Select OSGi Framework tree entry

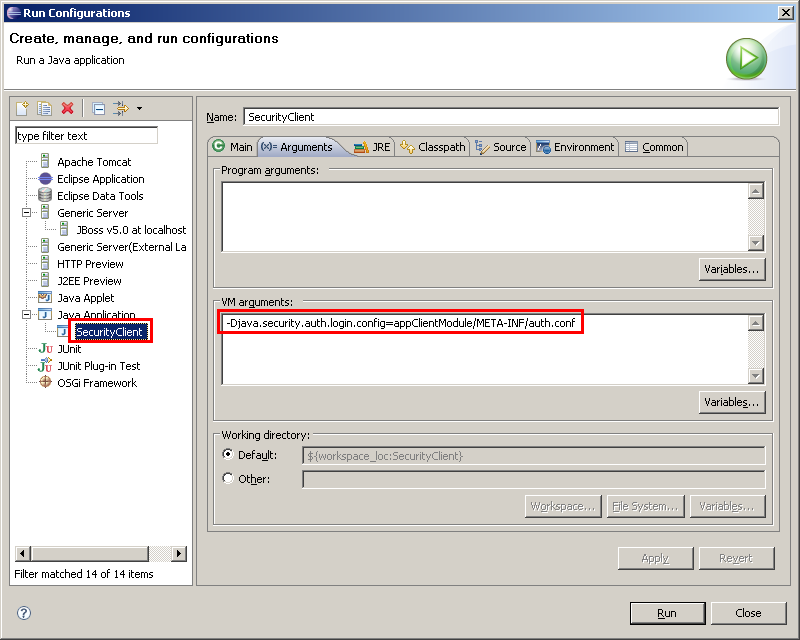(97, 383)
